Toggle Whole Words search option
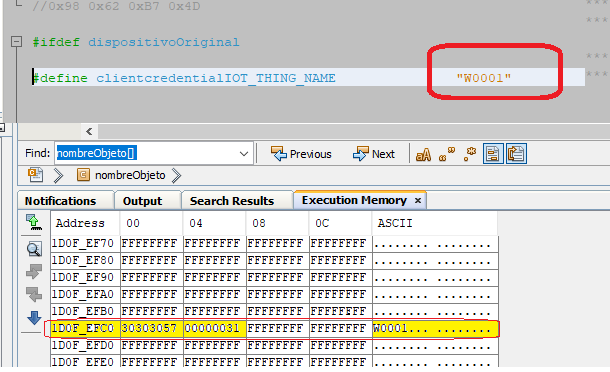 (447, 154)
